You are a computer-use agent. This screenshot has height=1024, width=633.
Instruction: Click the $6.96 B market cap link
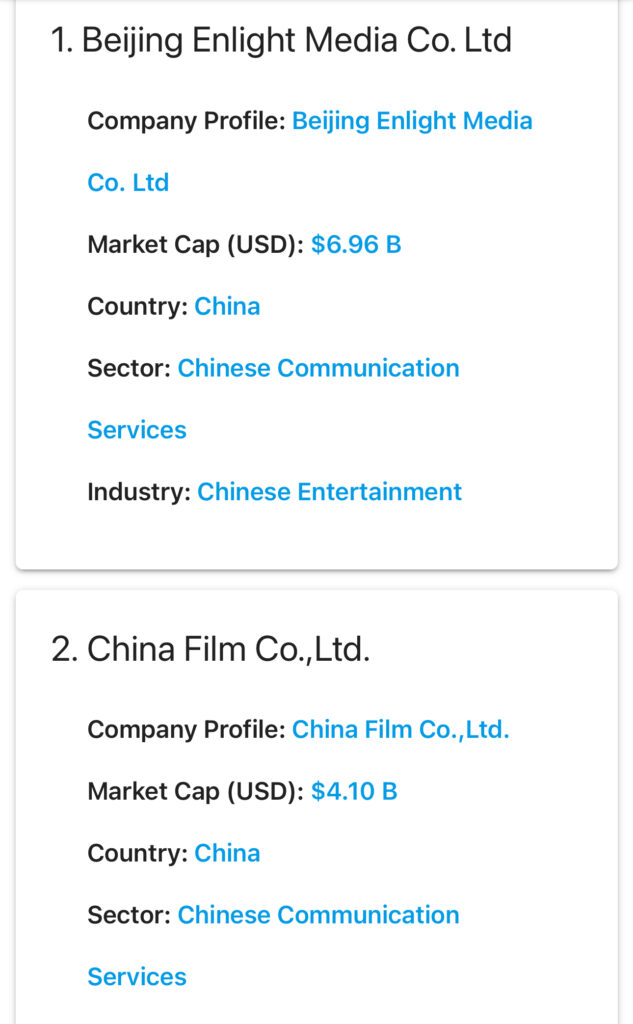(356, 245)
